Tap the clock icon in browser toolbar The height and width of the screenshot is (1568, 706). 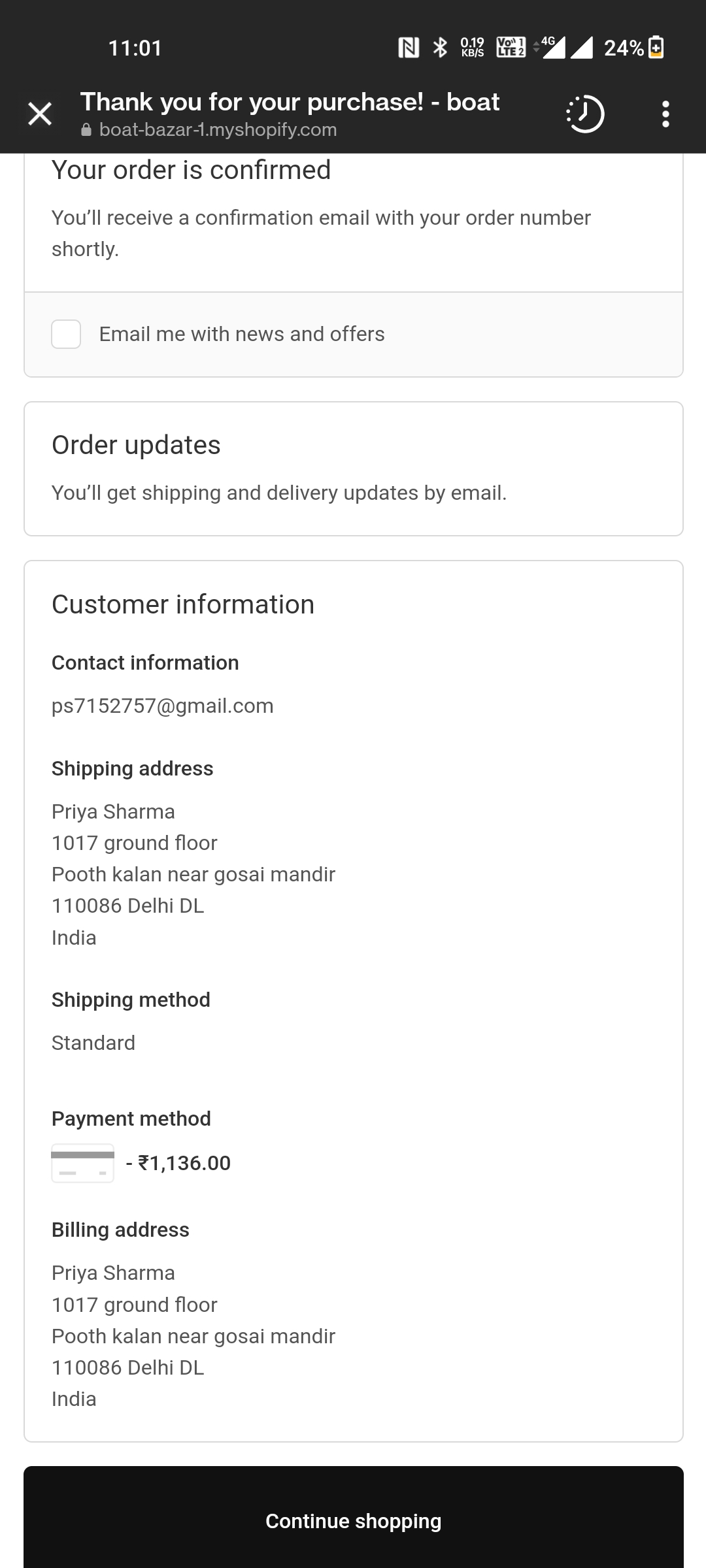[585, 114]
